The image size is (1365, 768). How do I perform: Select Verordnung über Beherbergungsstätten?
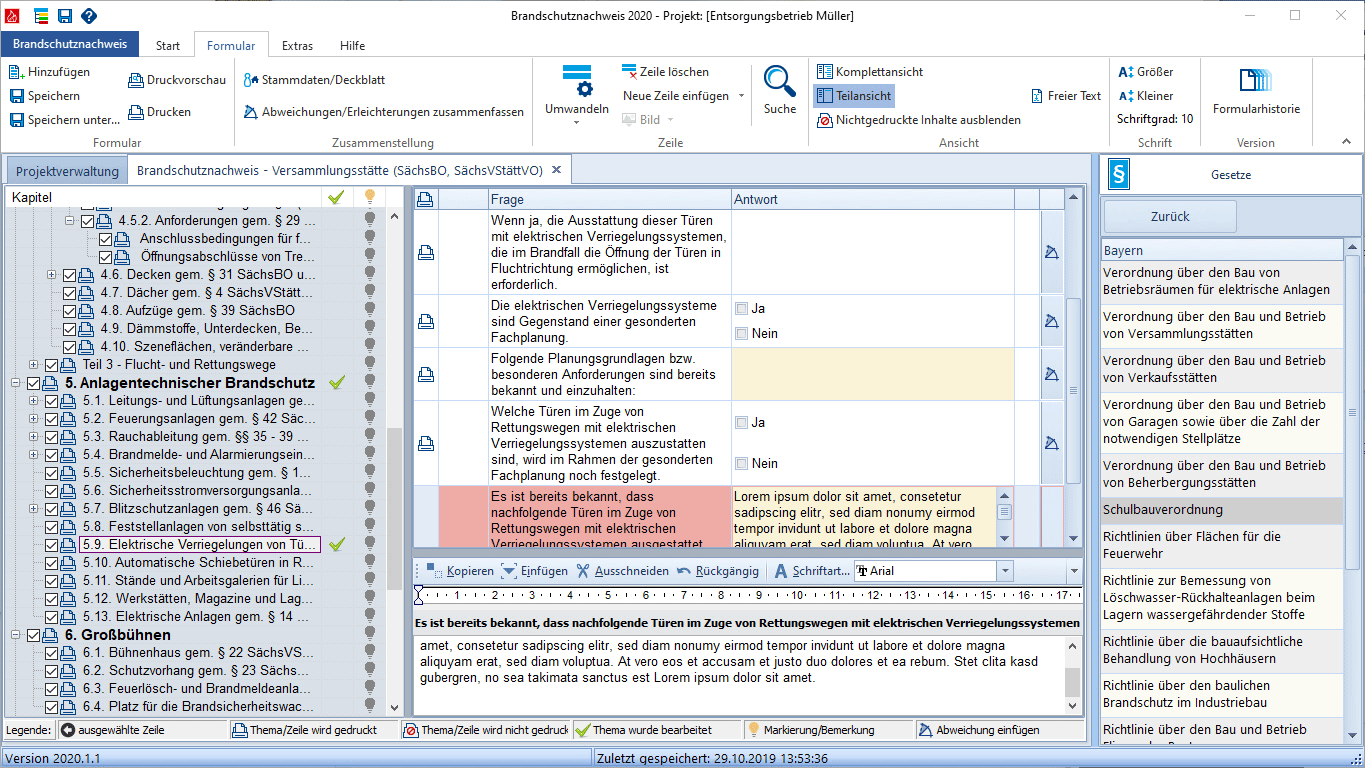tap(1221, 474)
